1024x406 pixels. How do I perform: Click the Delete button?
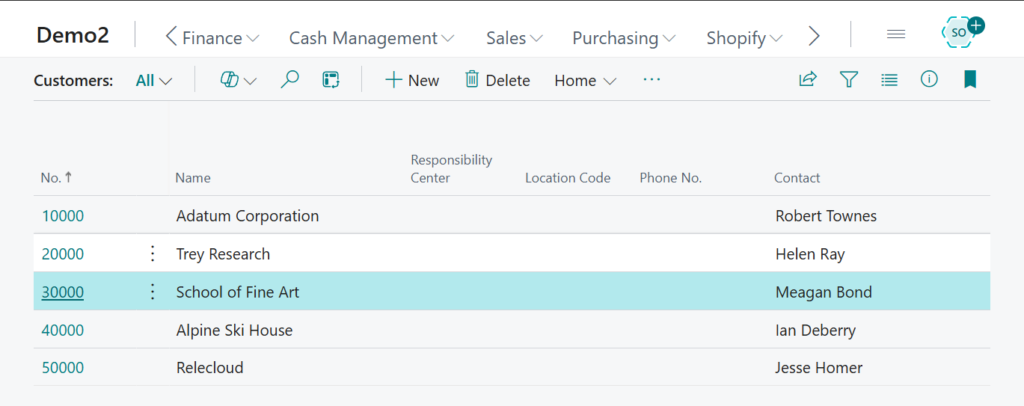coord(497,81)
